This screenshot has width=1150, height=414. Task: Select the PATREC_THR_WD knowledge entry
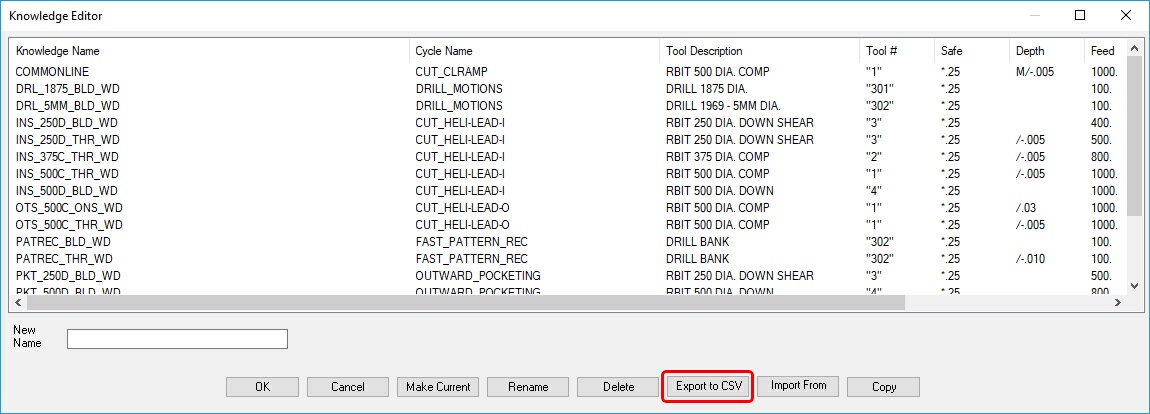tap(64, 259)
